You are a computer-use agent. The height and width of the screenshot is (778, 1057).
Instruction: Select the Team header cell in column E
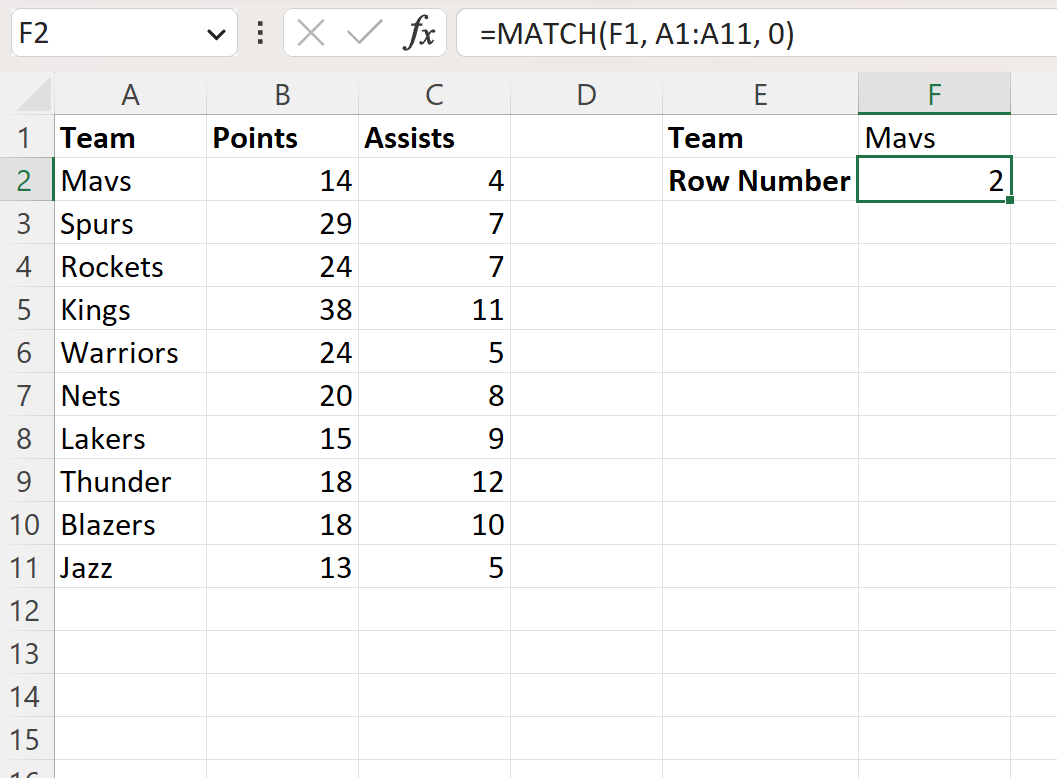[x=760, y=137]
